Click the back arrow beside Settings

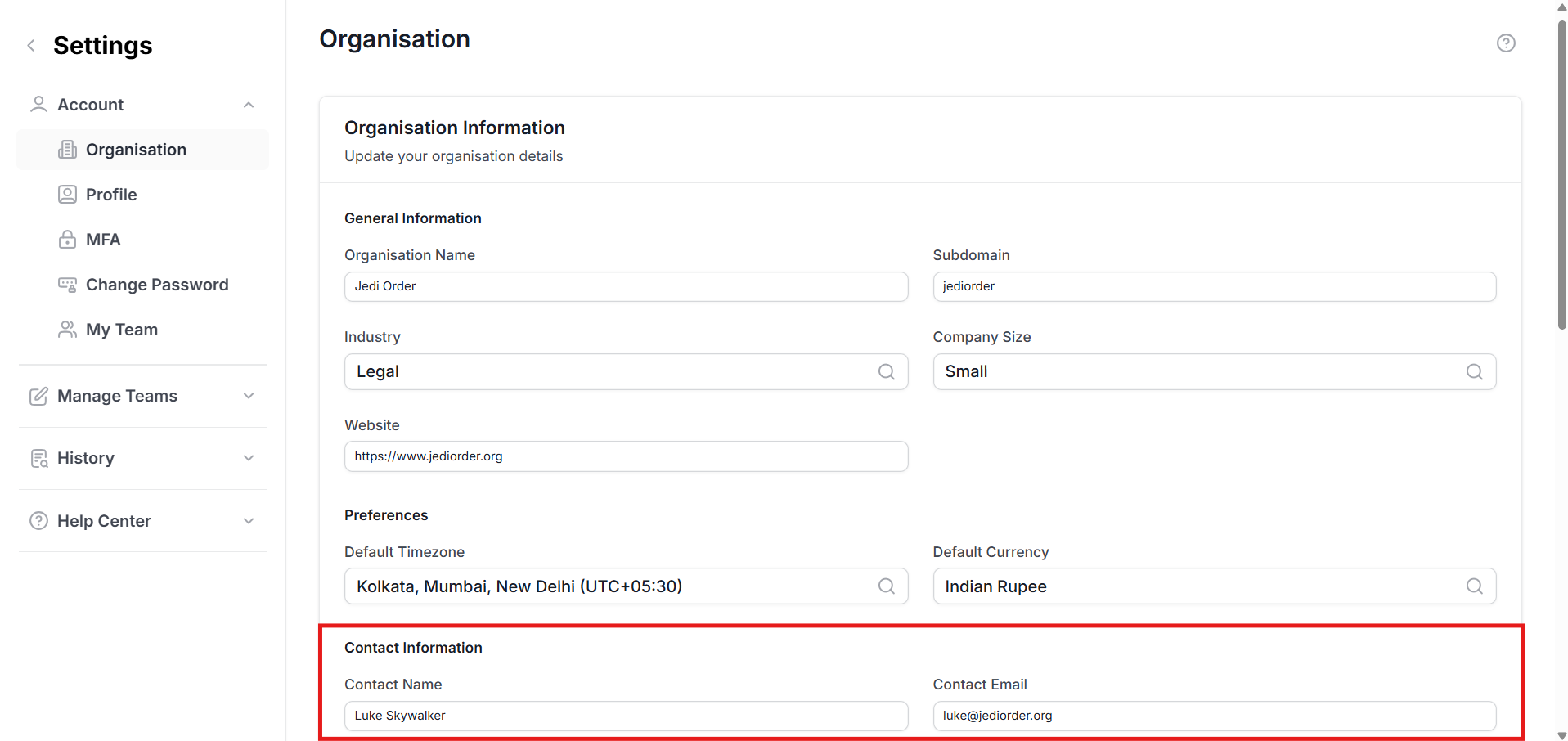tap(31, 46)
